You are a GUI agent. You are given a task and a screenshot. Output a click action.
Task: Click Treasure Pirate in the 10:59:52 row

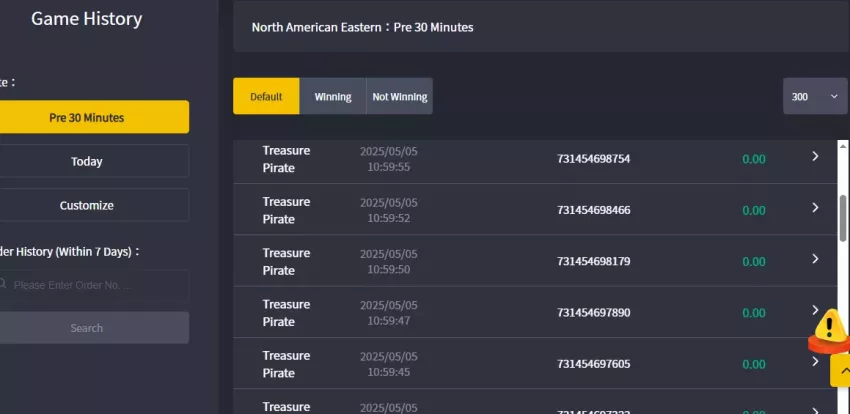(x=286, y=210)
